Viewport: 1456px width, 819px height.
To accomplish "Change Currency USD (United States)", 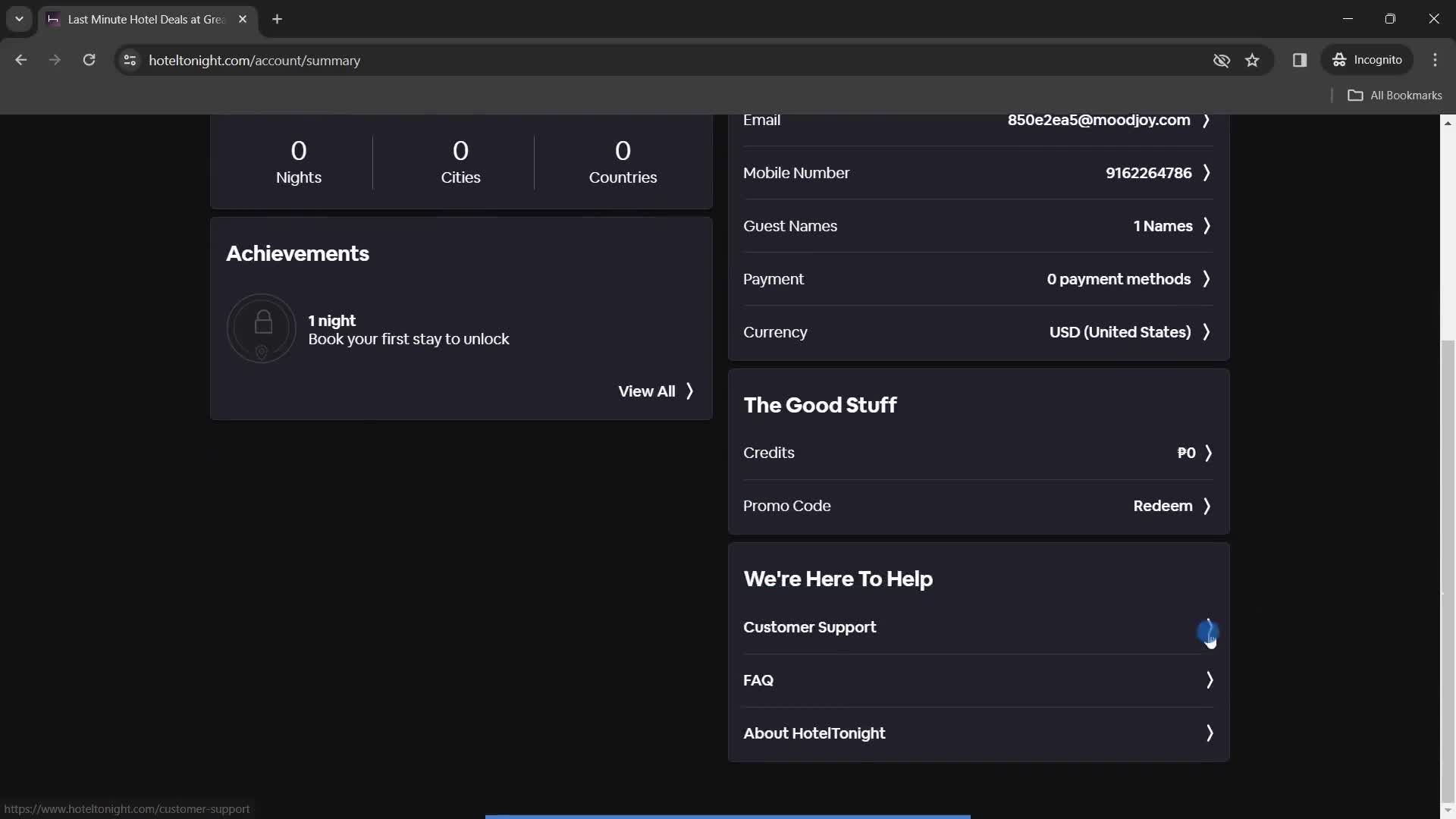I will click(x=1120, y=332).
